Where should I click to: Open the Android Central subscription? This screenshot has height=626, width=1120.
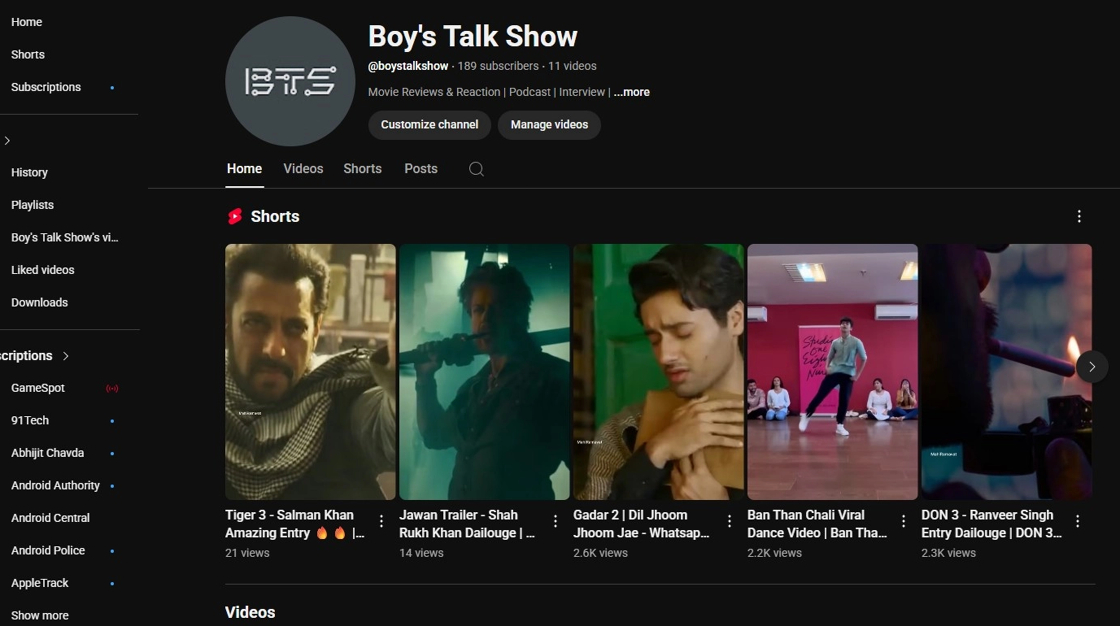click(x=50, y=518)
